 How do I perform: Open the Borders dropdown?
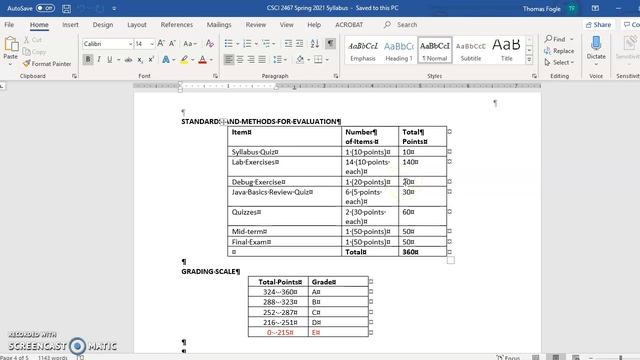point(327,60)
